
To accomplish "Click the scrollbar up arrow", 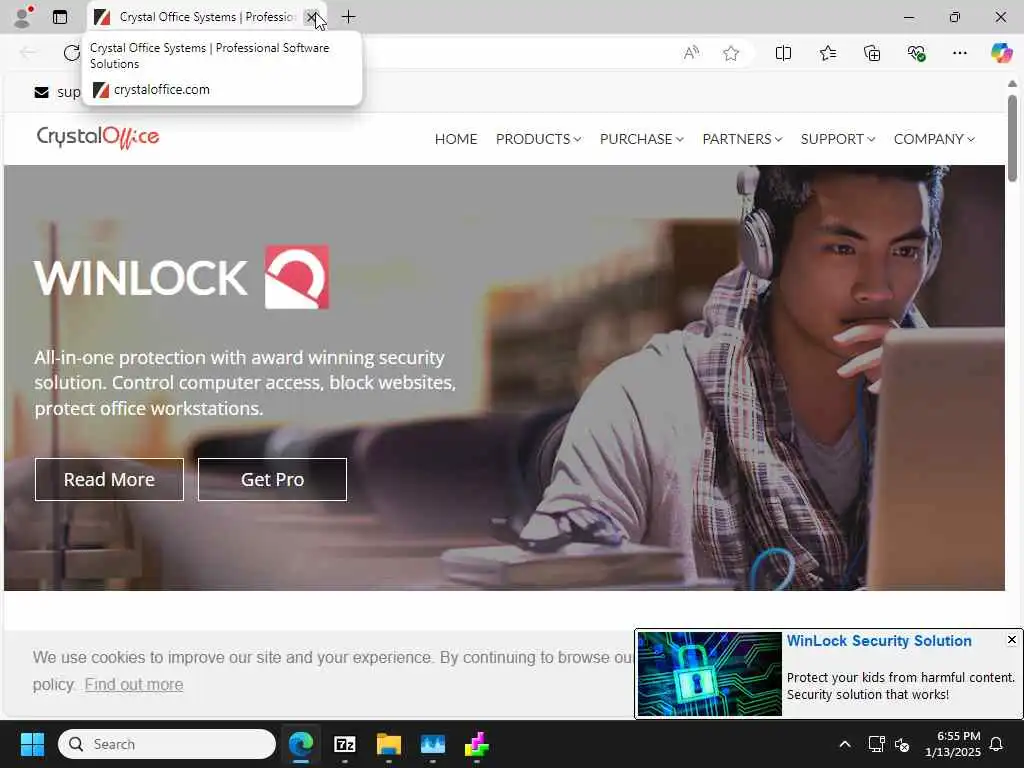I will (x=1012, y=84).
